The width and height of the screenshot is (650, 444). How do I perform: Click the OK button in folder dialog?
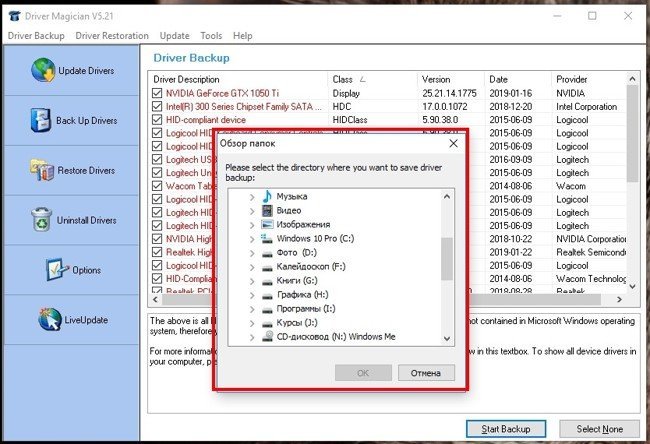point(363,373)
